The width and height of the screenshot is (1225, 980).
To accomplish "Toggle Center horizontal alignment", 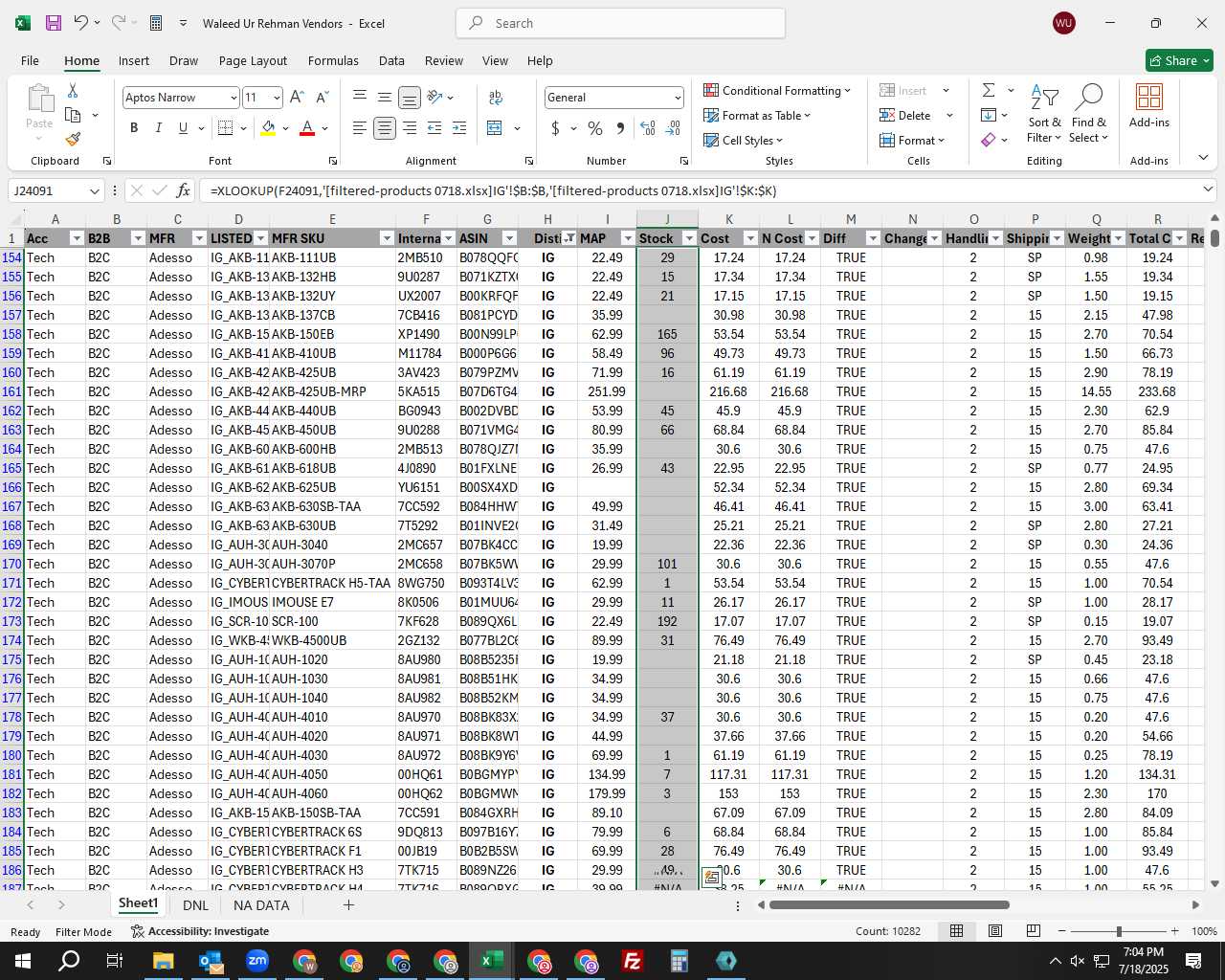I will click(x=385, y=128).
